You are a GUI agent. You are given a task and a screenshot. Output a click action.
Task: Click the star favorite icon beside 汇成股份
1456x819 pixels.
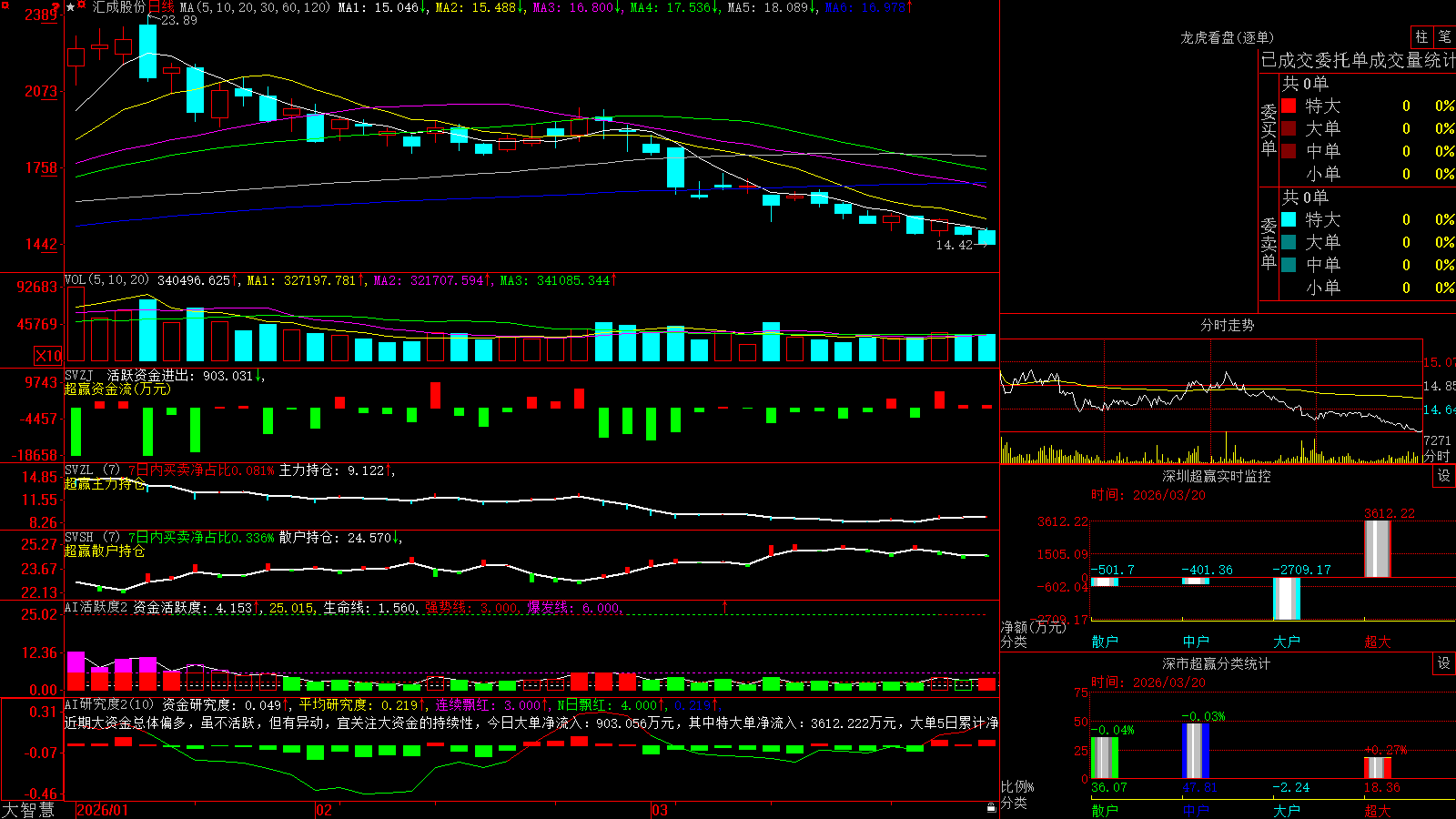click(x=71, y=7)
